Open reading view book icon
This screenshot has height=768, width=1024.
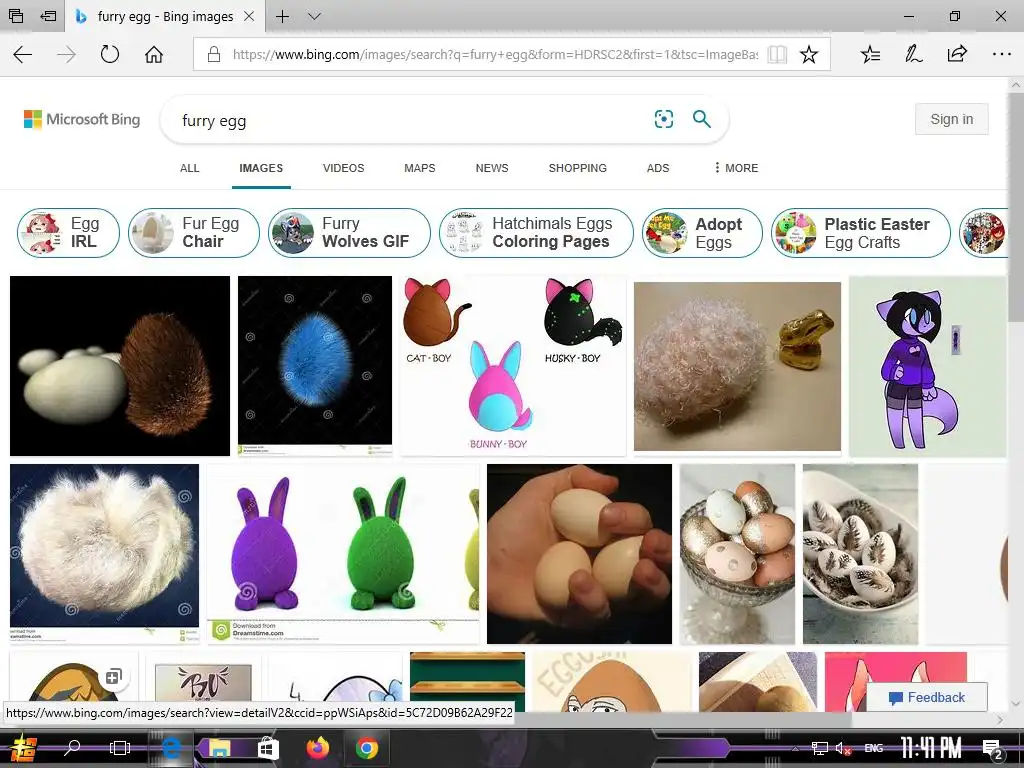(777, 54)
